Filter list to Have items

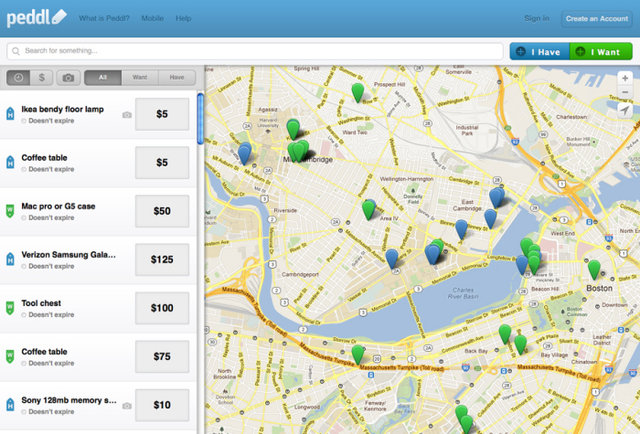tap(177, 77)
